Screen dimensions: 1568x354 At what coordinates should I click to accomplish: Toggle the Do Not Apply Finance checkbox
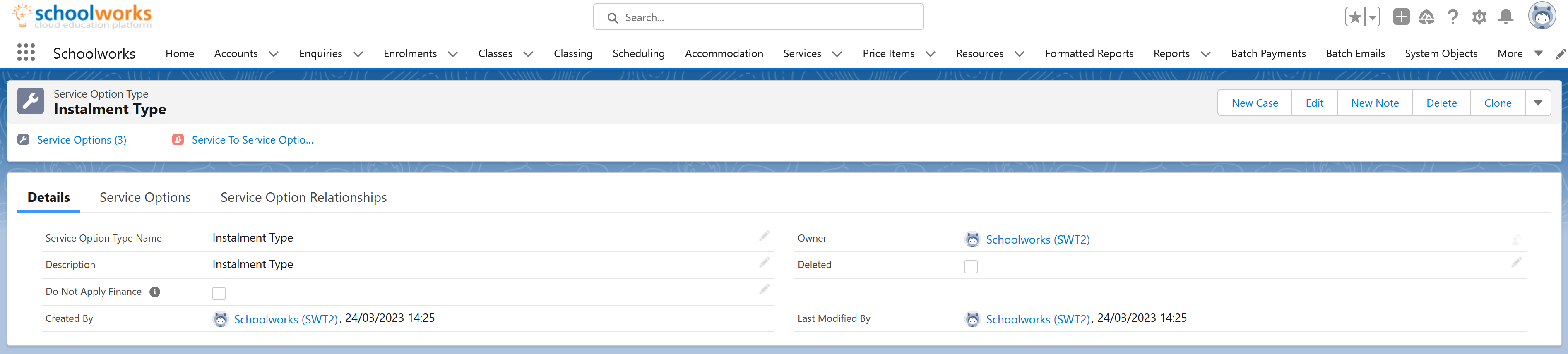pos(219,293)
